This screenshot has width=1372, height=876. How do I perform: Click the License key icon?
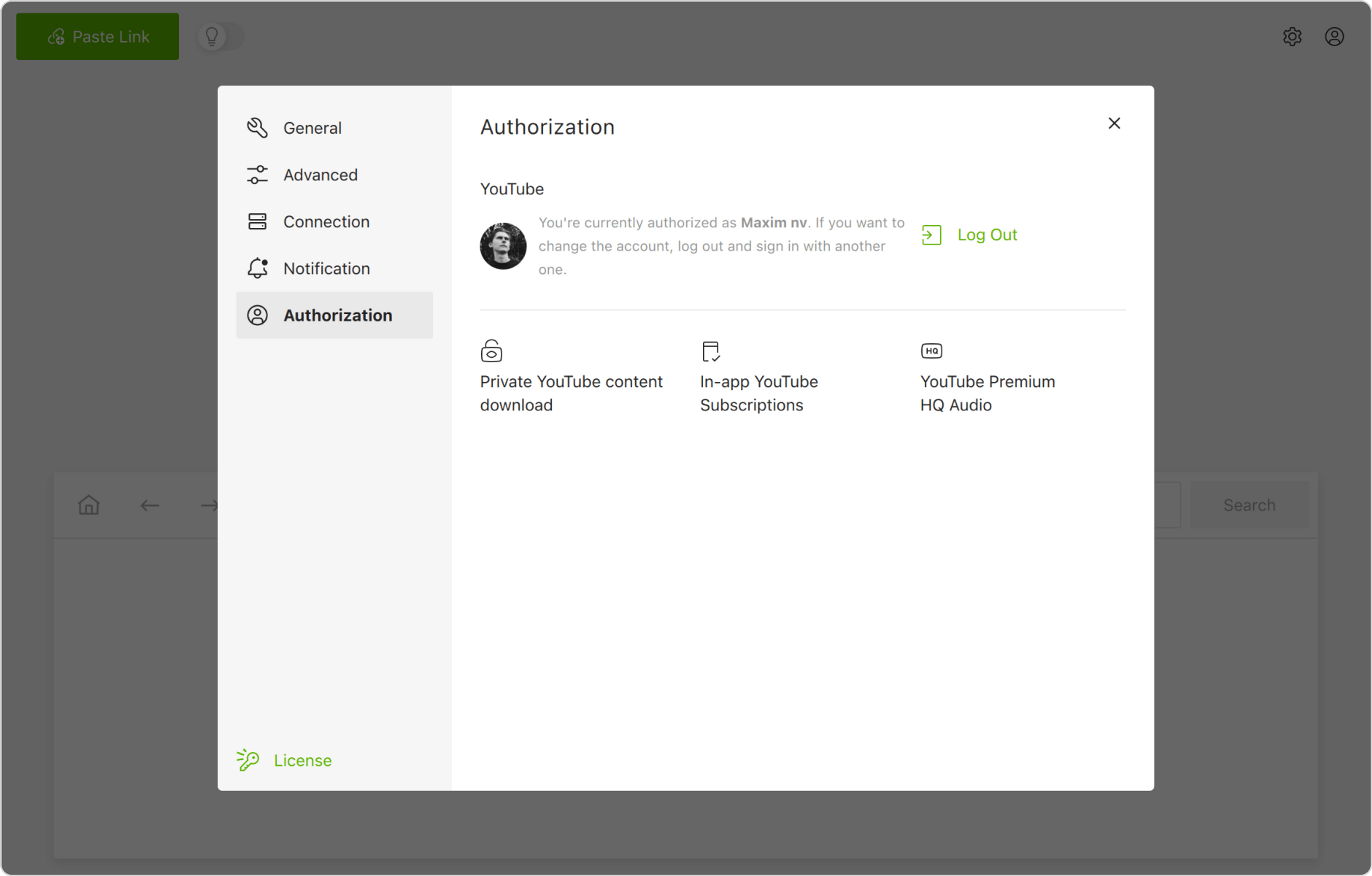[248, 760]
